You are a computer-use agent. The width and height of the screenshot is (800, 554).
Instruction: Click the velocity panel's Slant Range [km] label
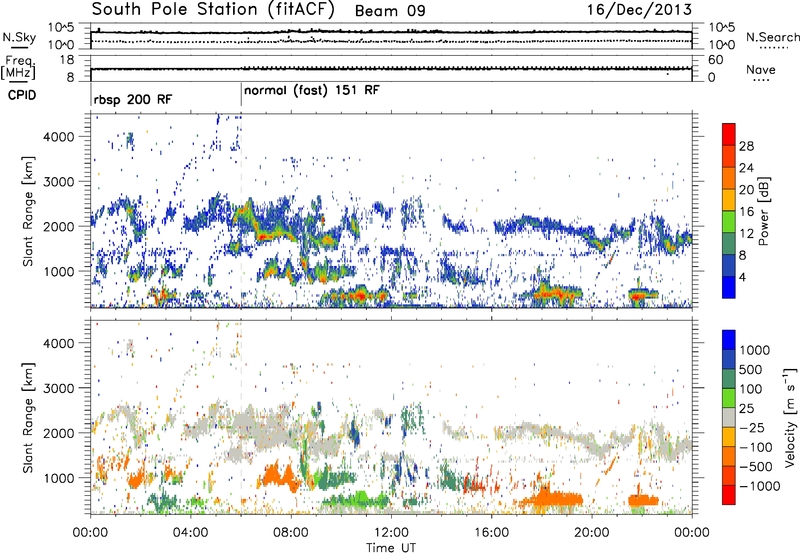coord(28,417)
